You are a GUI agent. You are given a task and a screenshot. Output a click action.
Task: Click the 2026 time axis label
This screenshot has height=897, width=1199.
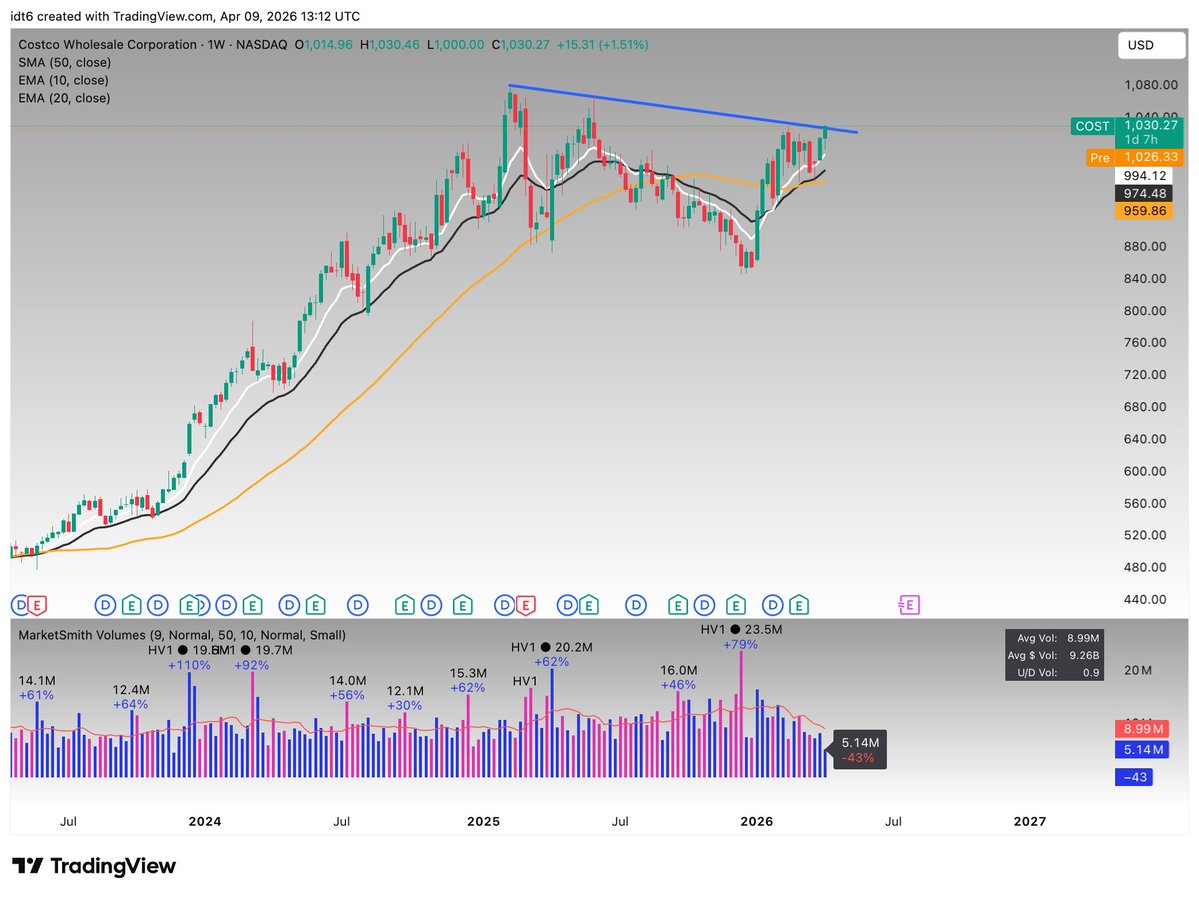pyautogui.click(x=756, y=821)
